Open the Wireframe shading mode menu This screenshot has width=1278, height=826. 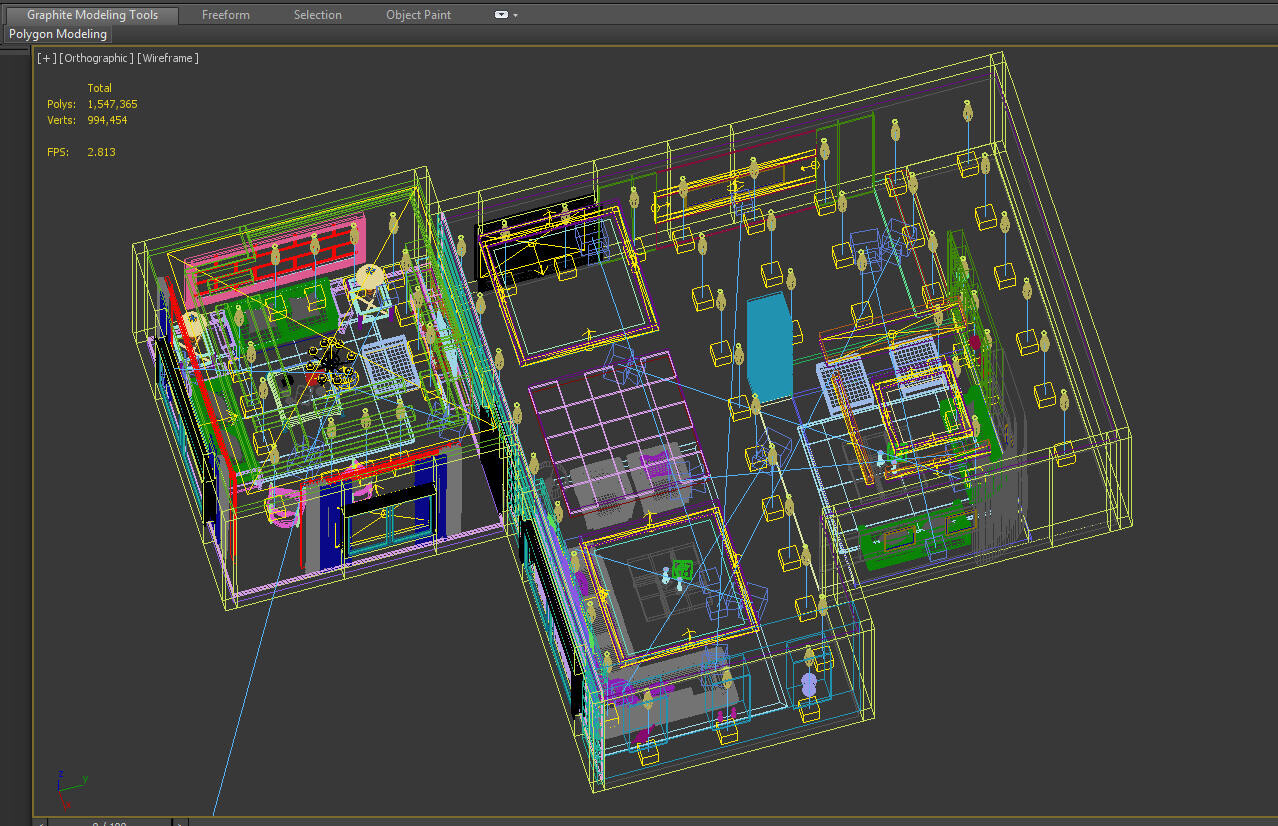[168, 58]
